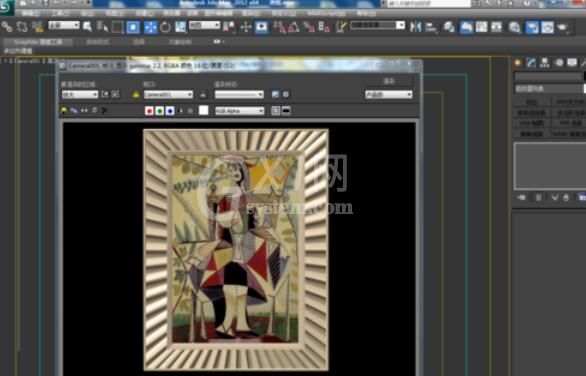Click Rendered Frame Window toolbar icon
586x376 pixels.
(x=547, y=27)
